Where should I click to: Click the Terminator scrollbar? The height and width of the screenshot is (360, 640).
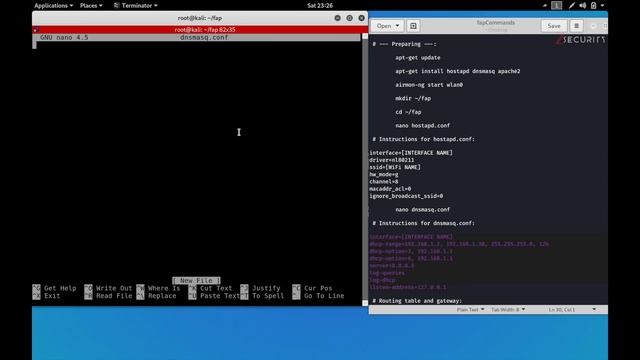tap(365, 169)
